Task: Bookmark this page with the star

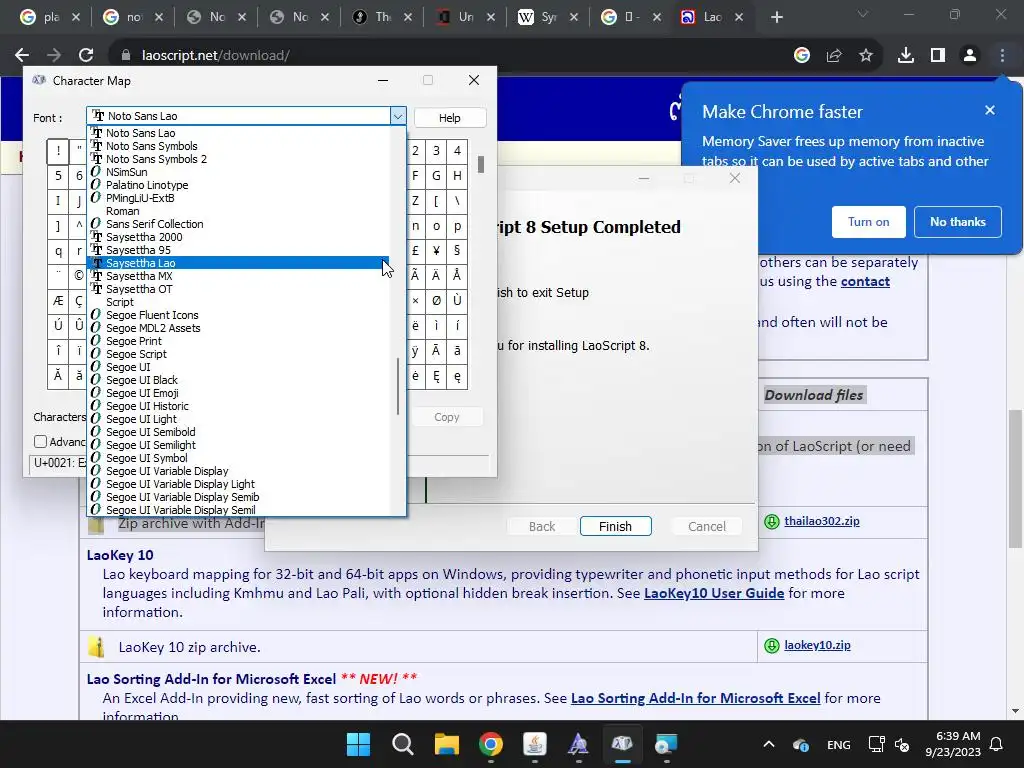Action: 866,56
